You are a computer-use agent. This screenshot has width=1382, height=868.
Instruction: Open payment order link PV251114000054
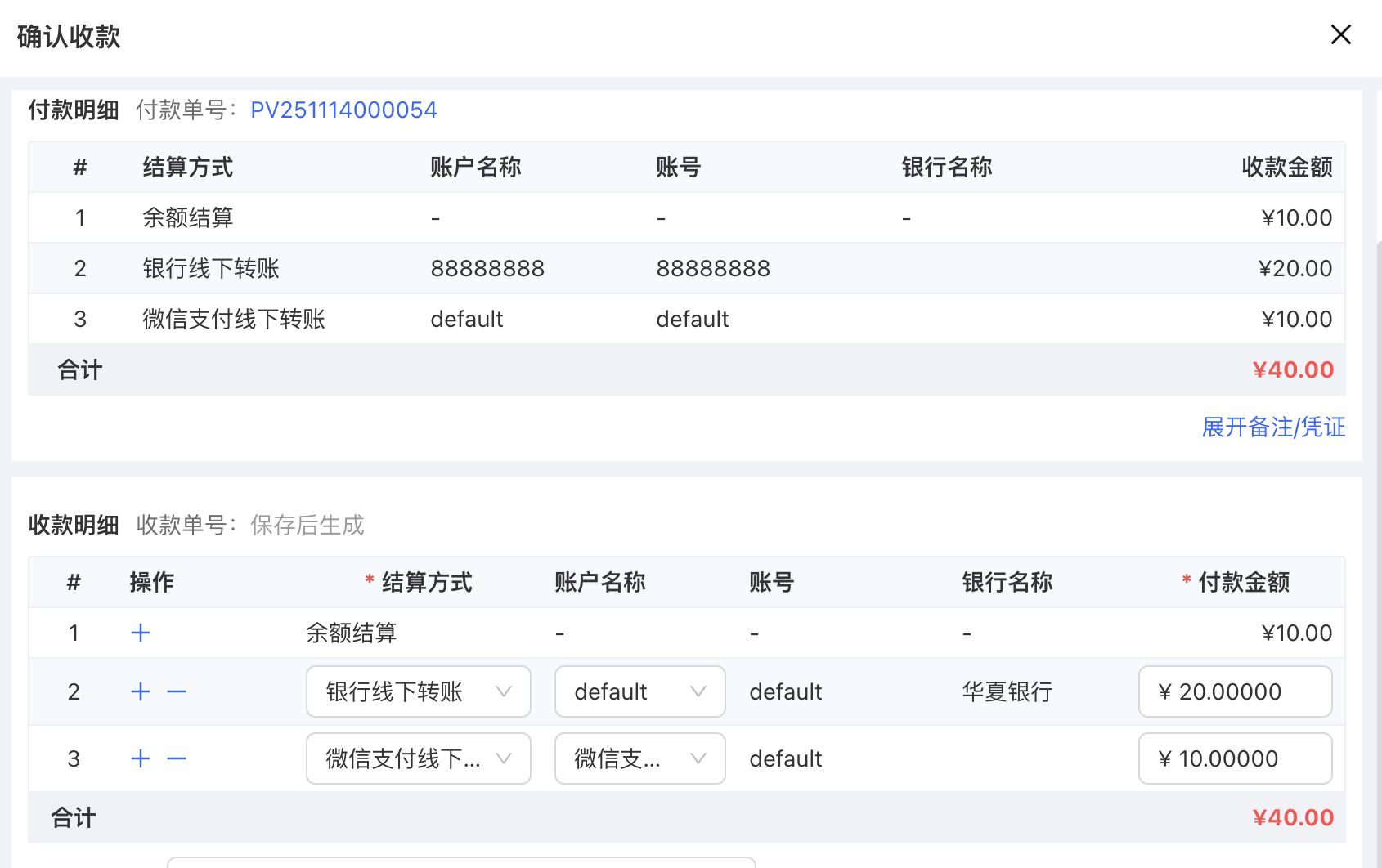(343, 110)
